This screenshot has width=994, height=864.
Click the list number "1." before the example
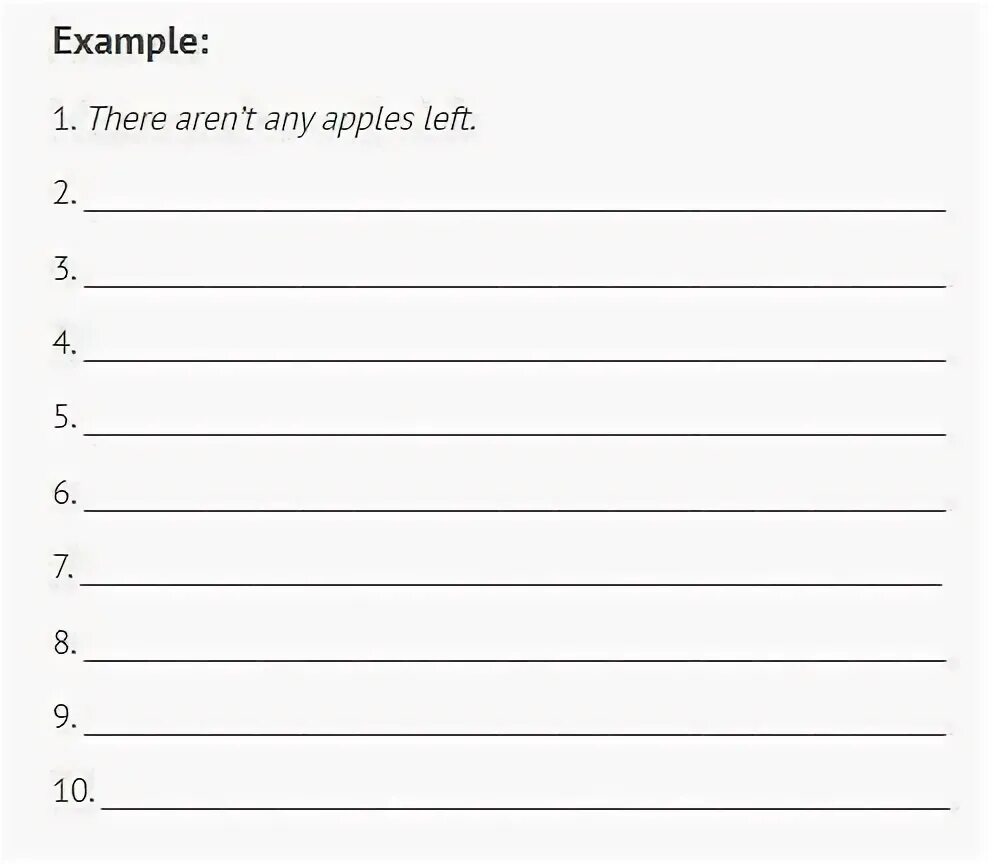65,121
